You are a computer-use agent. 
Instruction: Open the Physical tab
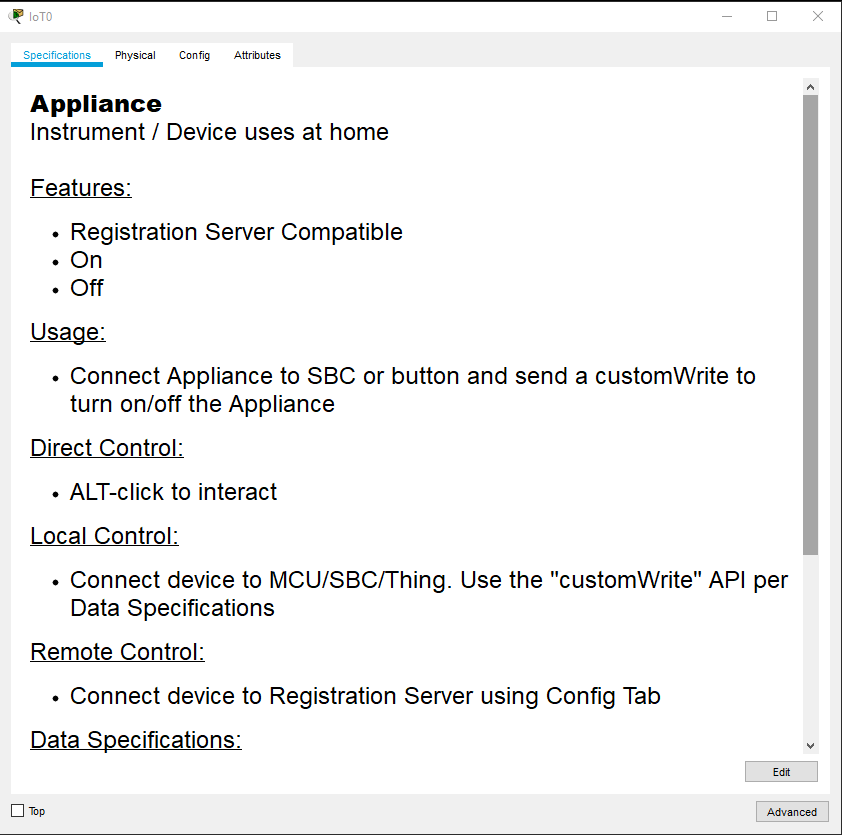(135, 55)
